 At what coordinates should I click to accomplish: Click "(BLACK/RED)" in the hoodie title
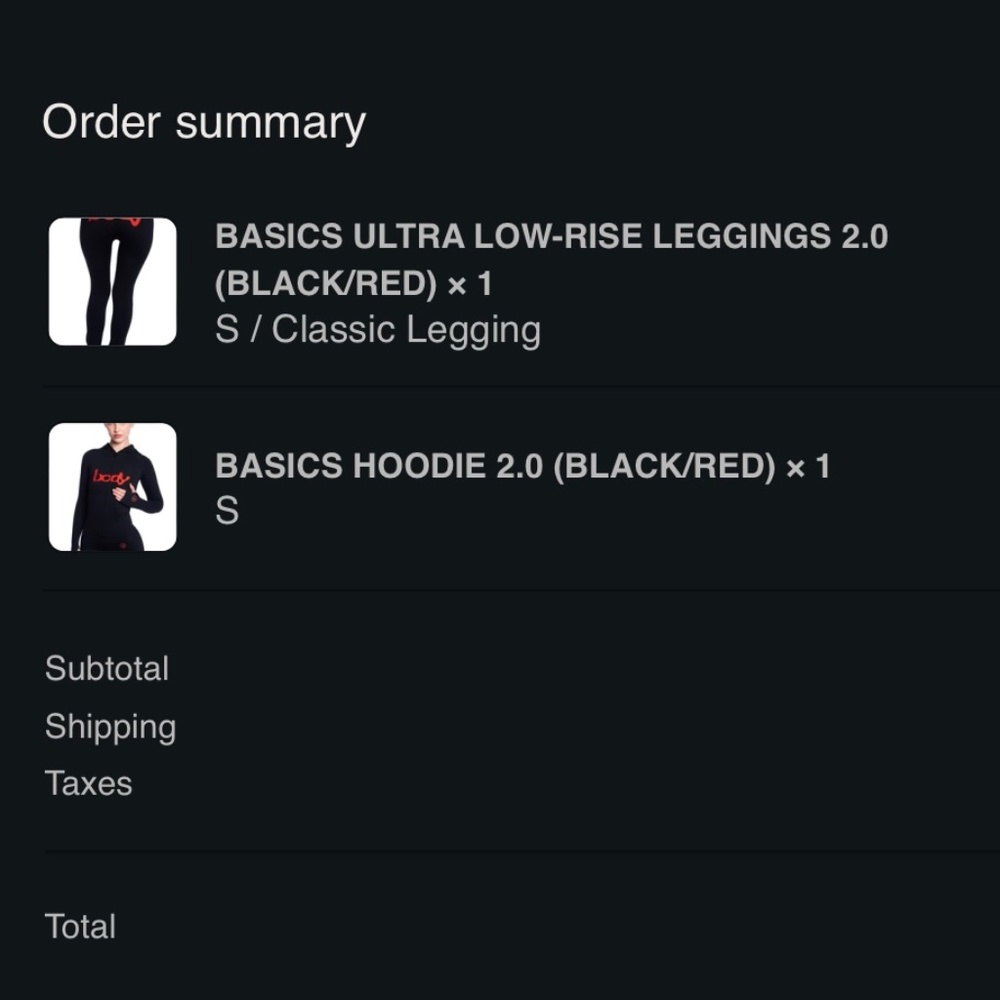pyautogui.click(x=664, y=467)
